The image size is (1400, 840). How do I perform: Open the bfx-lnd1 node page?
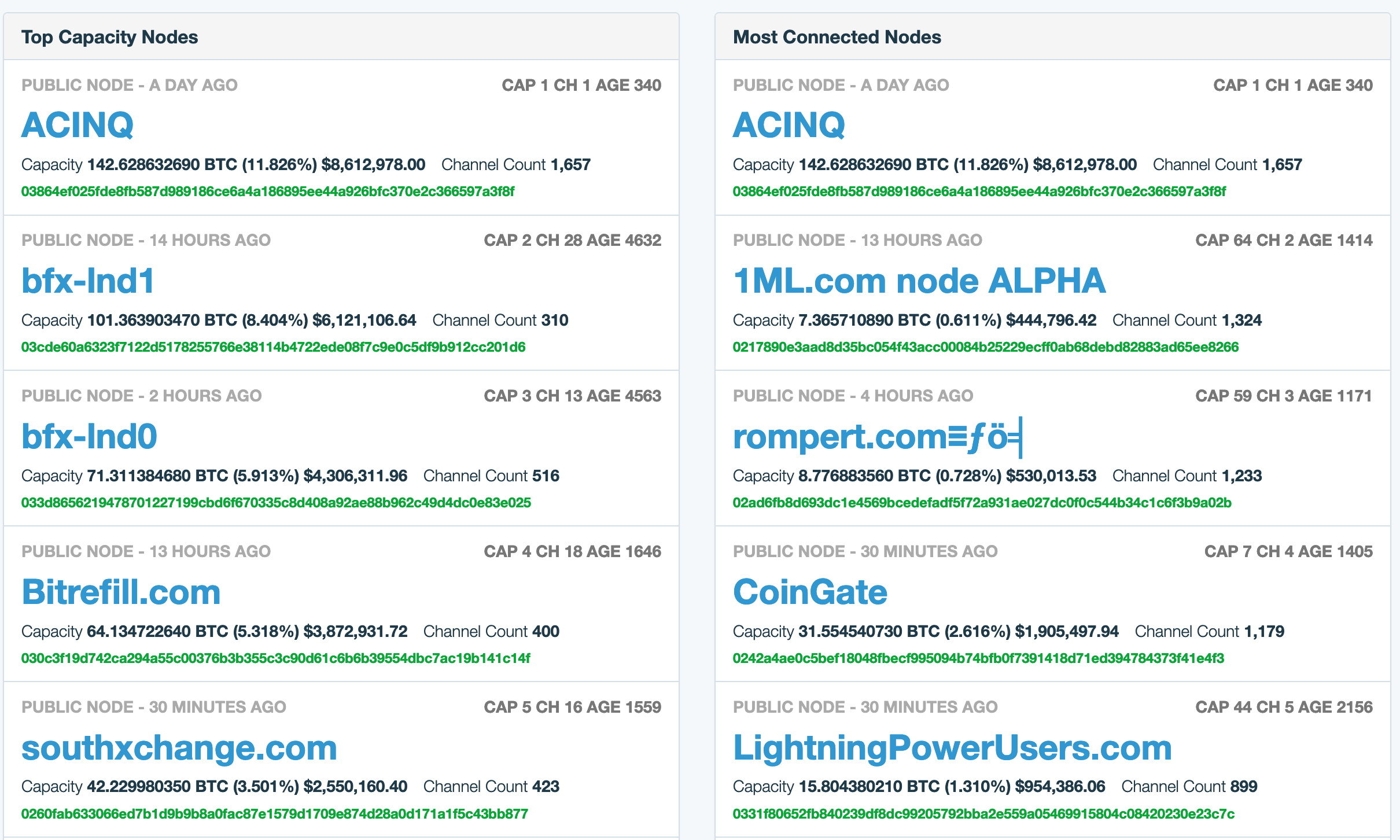point(88,281)
